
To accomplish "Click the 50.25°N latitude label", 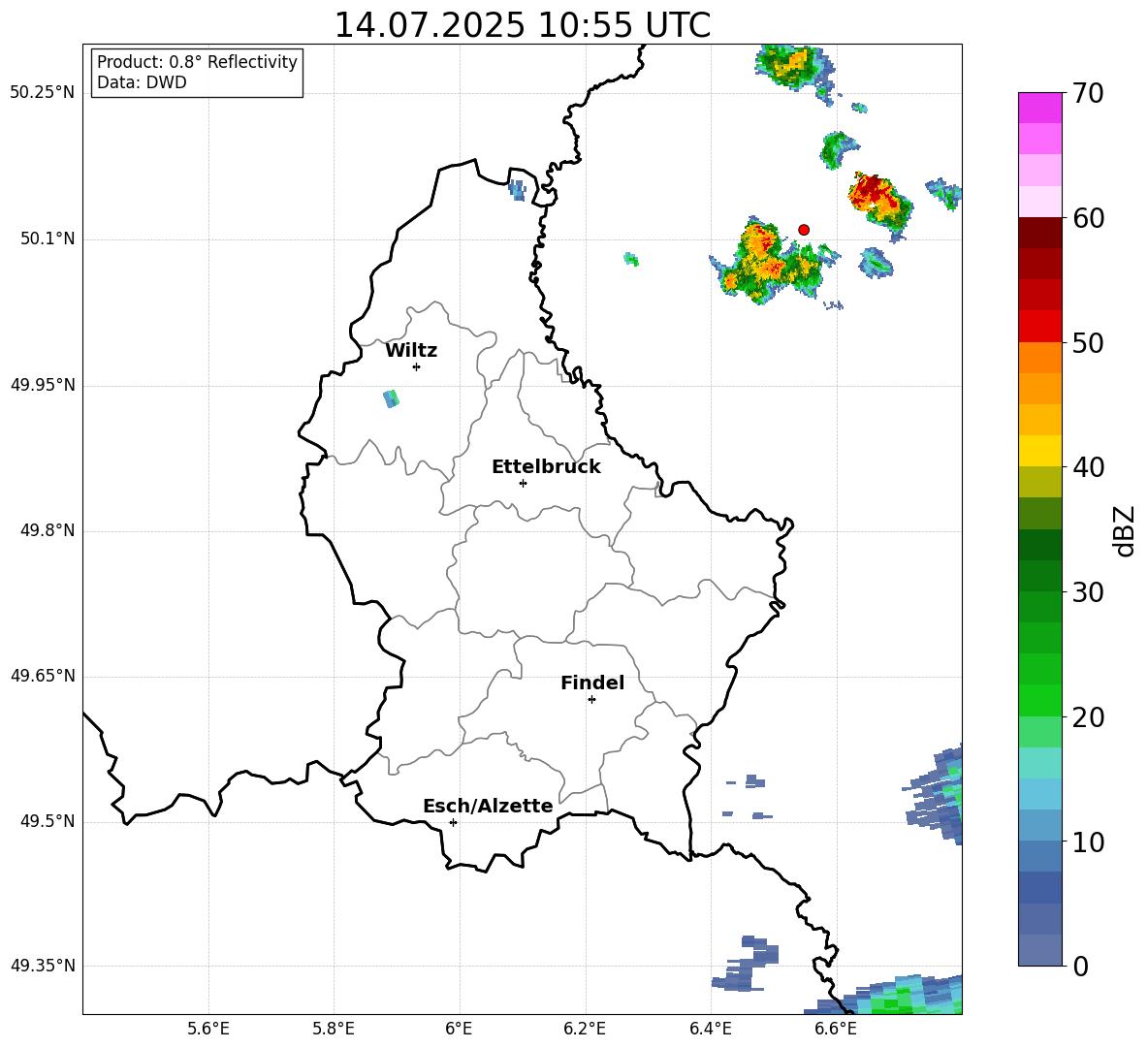I will click(43, 93).
